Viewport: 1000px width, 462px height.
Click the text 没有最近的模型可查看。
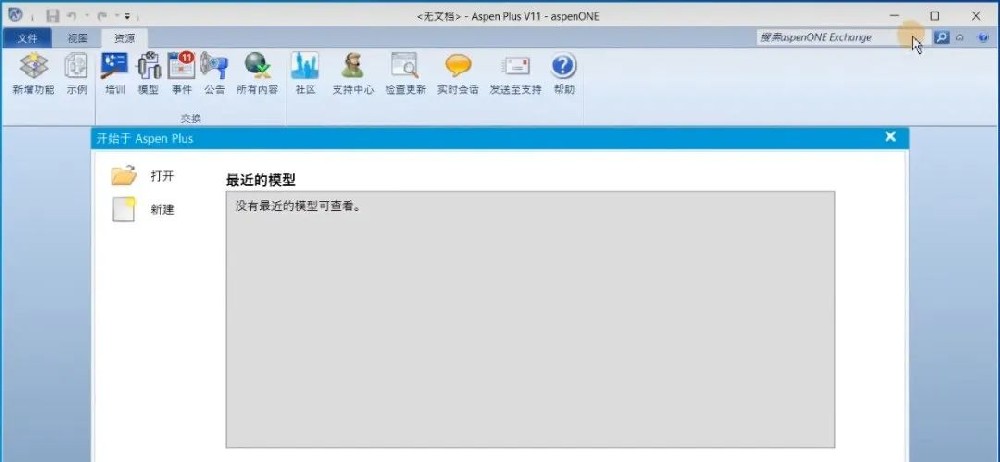tap(299, 207)
